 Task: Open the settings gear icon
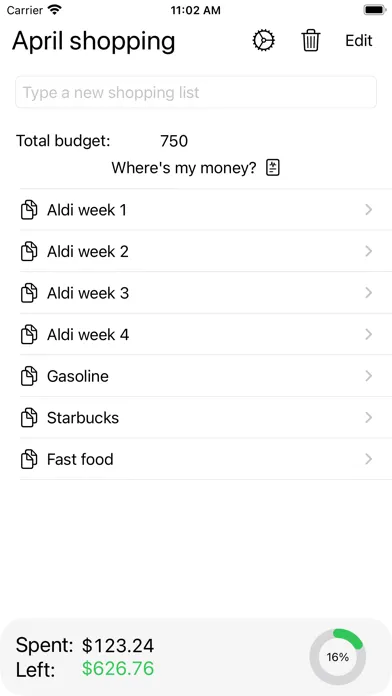point(264,40)
